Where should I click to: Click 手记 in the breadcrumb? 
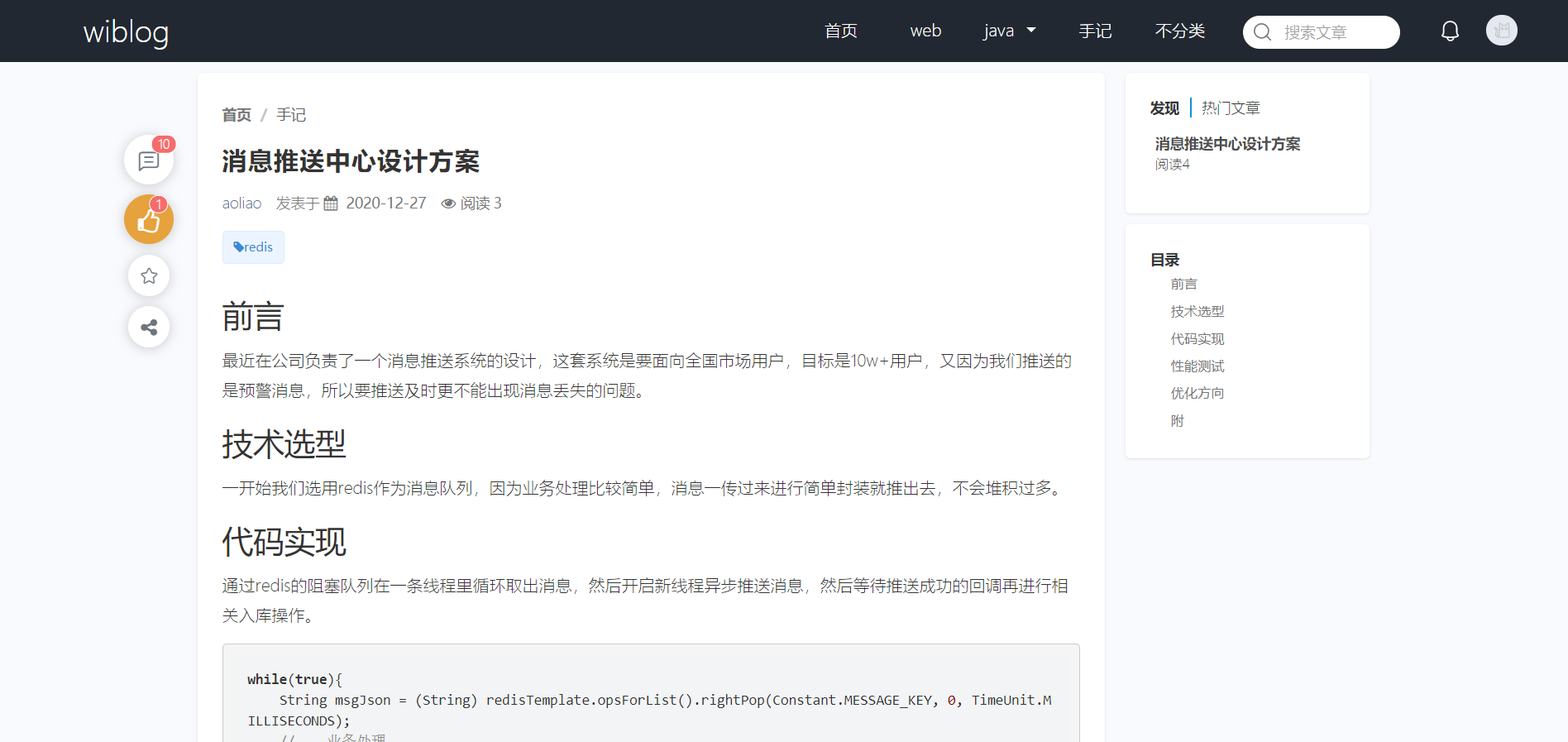click(x=291, y=115)
